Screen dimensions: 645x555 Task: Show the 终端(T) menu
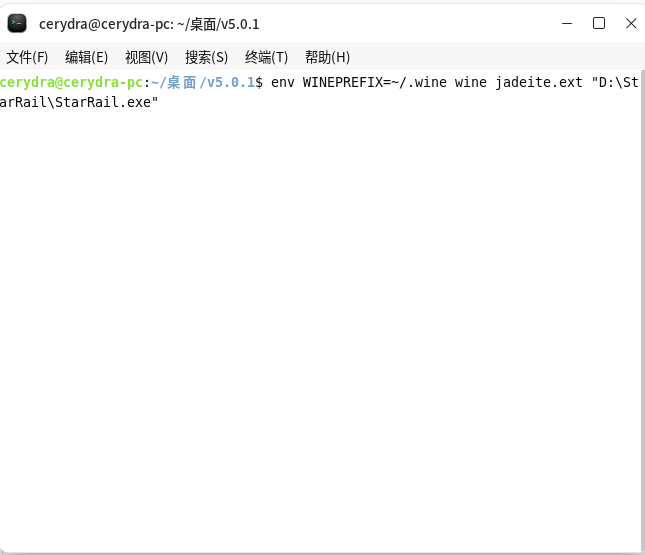coord(266,57)
